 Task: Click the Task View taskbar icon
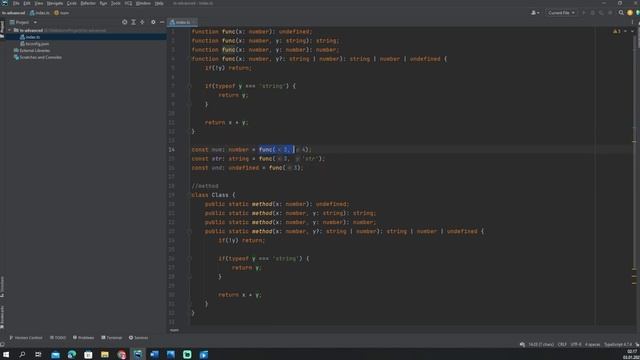click(38, 354)
